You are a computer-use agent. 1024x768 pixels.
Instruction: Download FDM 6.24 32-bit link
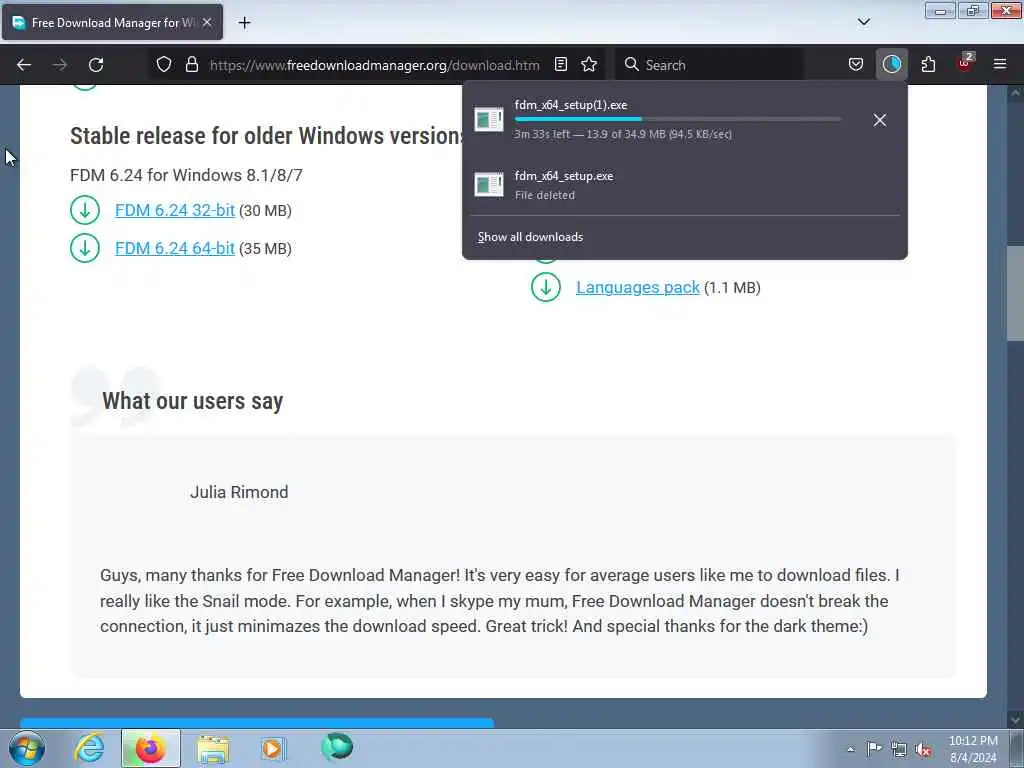point(174,210)
